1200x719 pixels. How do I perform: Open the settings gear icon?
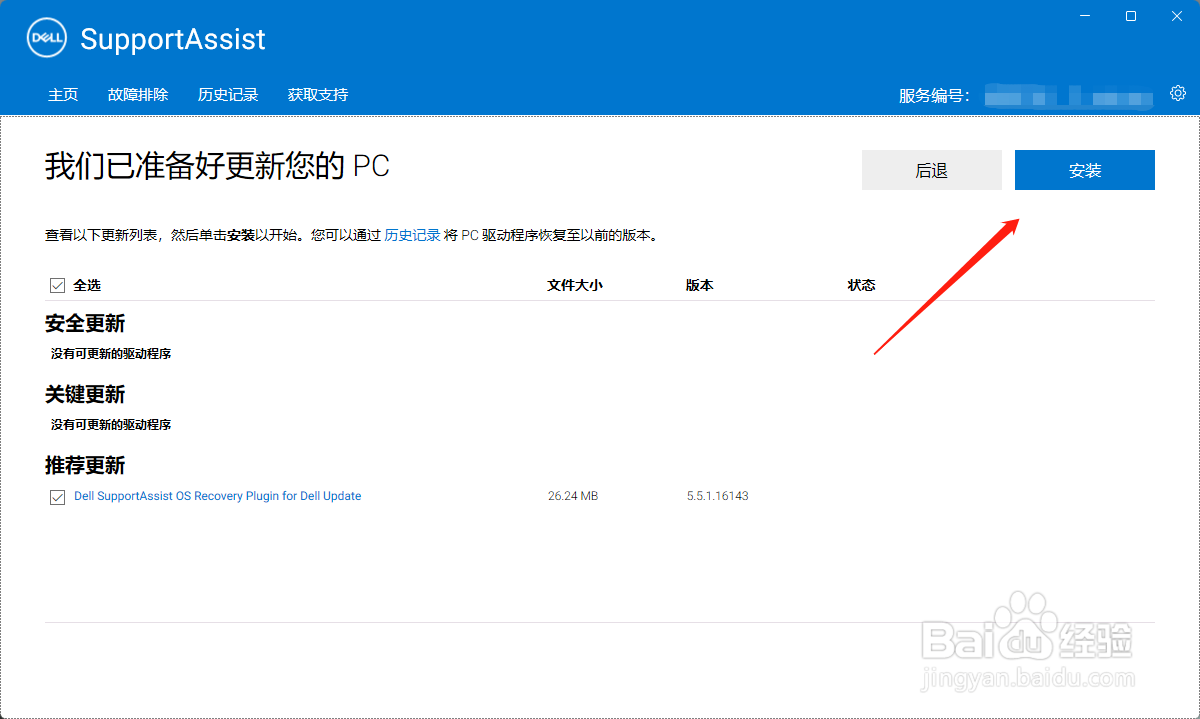click(1178, 93)
